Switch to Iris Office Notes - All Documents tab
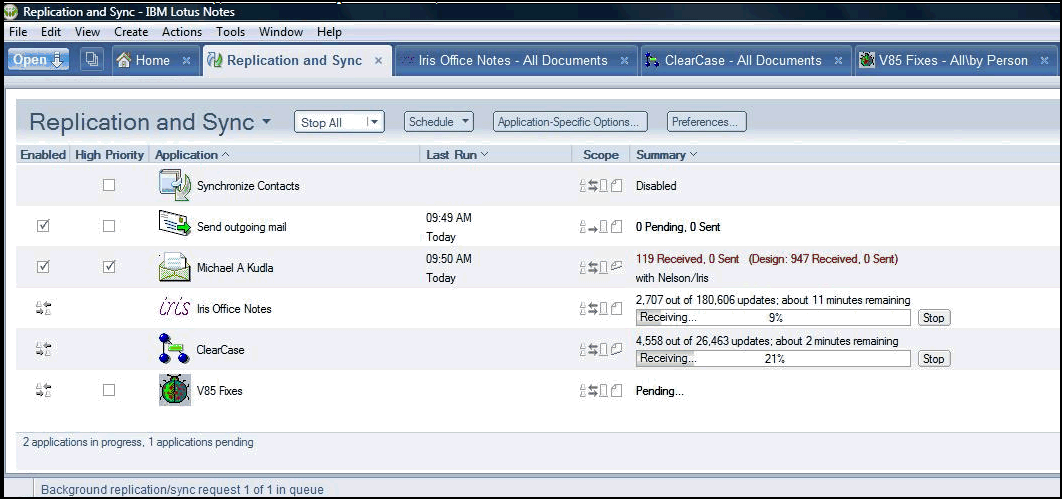1062x499 pixels. 516,60
